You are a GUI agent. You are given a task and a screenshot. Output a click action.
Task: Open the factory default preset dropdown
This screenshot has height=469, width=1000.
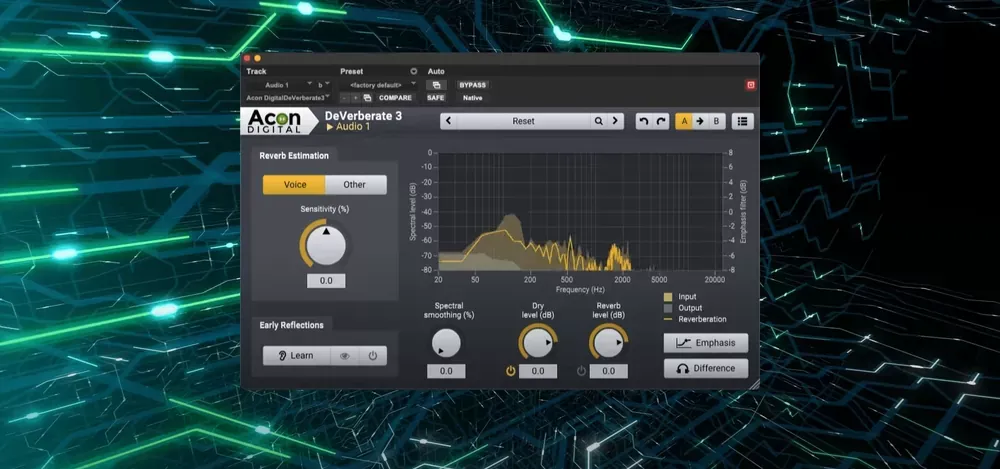click(378, 85)
